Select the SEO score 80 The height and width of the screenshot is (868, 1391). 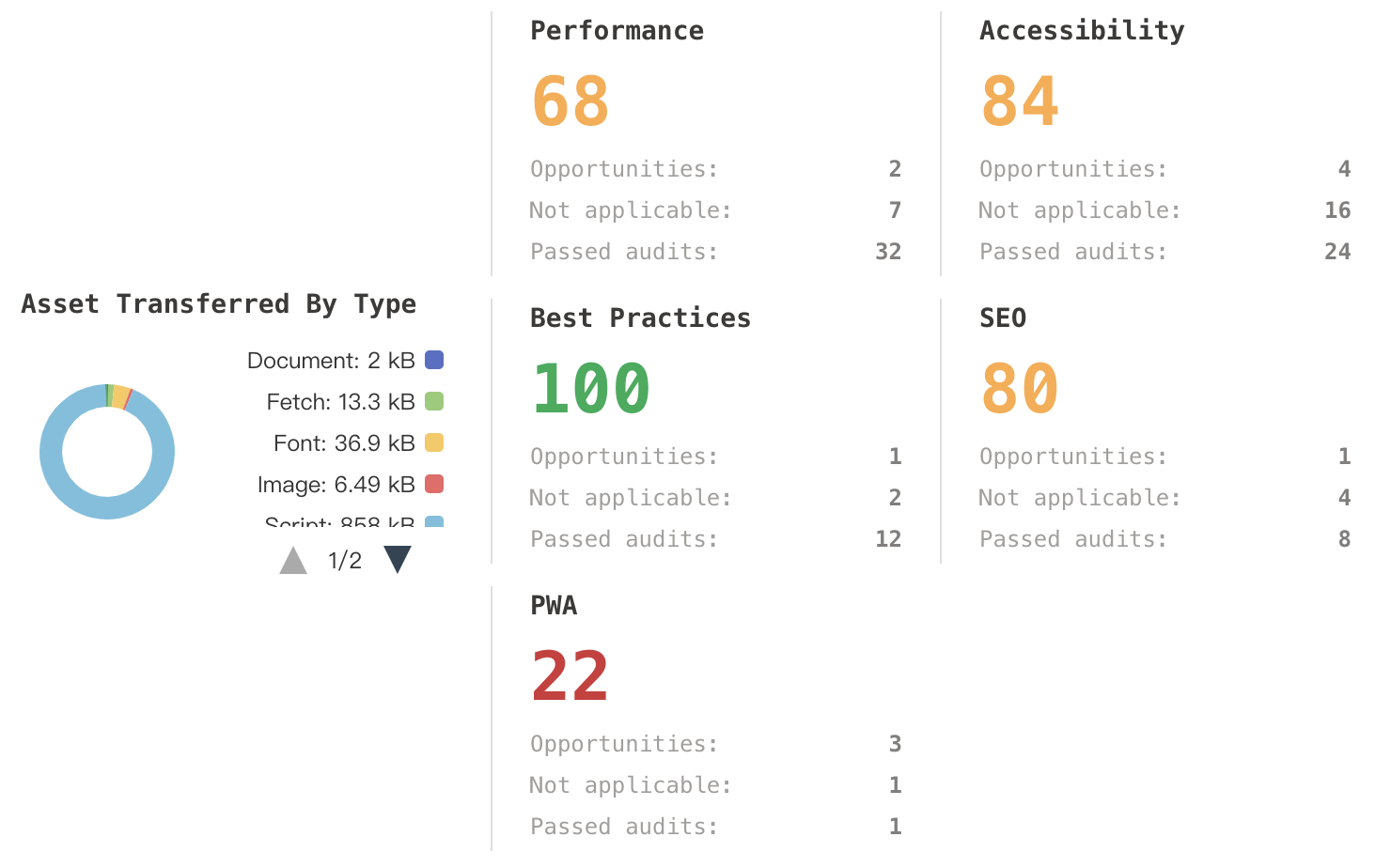1020,389
